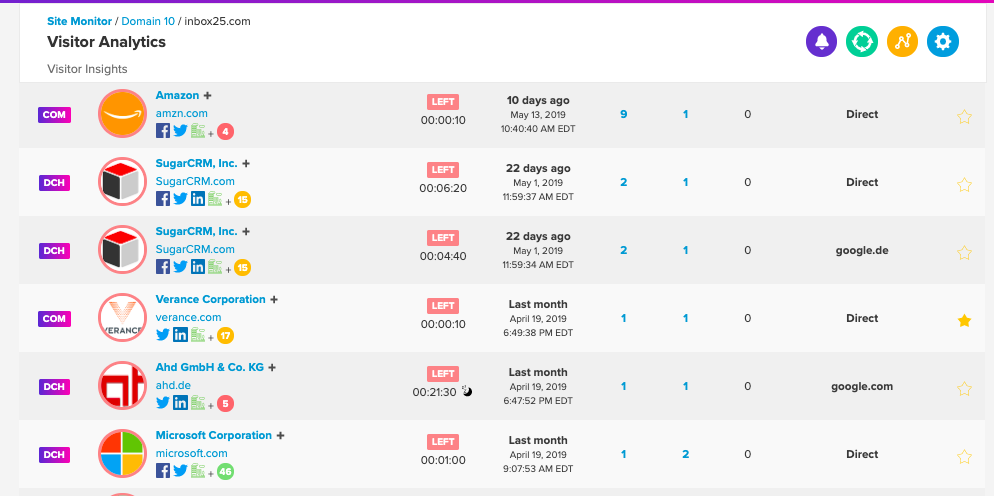Open the purple bell notifications icon
The height and width of the screenshot is (496, 994).
(822, 42)
